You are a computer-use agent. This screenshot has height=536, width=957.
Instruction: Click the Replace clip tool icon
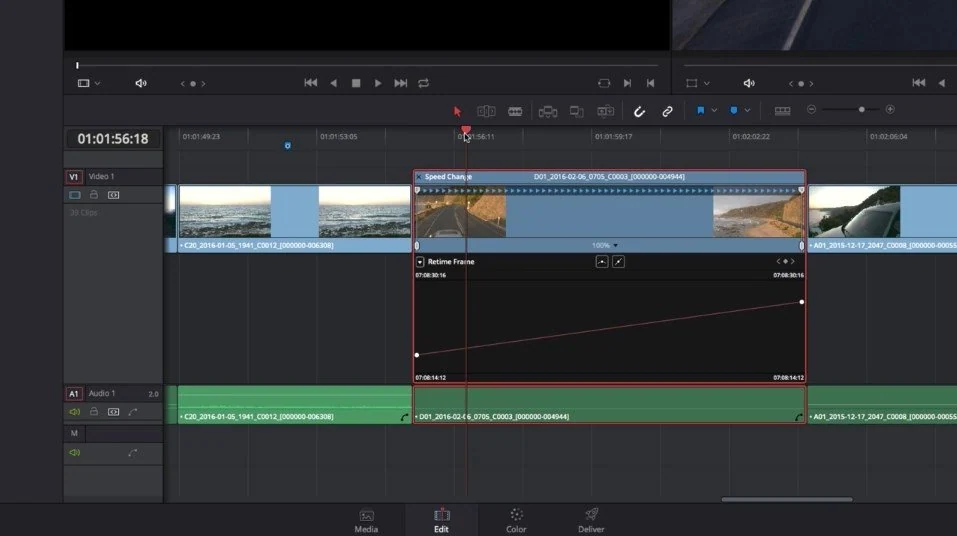point(605,111)
